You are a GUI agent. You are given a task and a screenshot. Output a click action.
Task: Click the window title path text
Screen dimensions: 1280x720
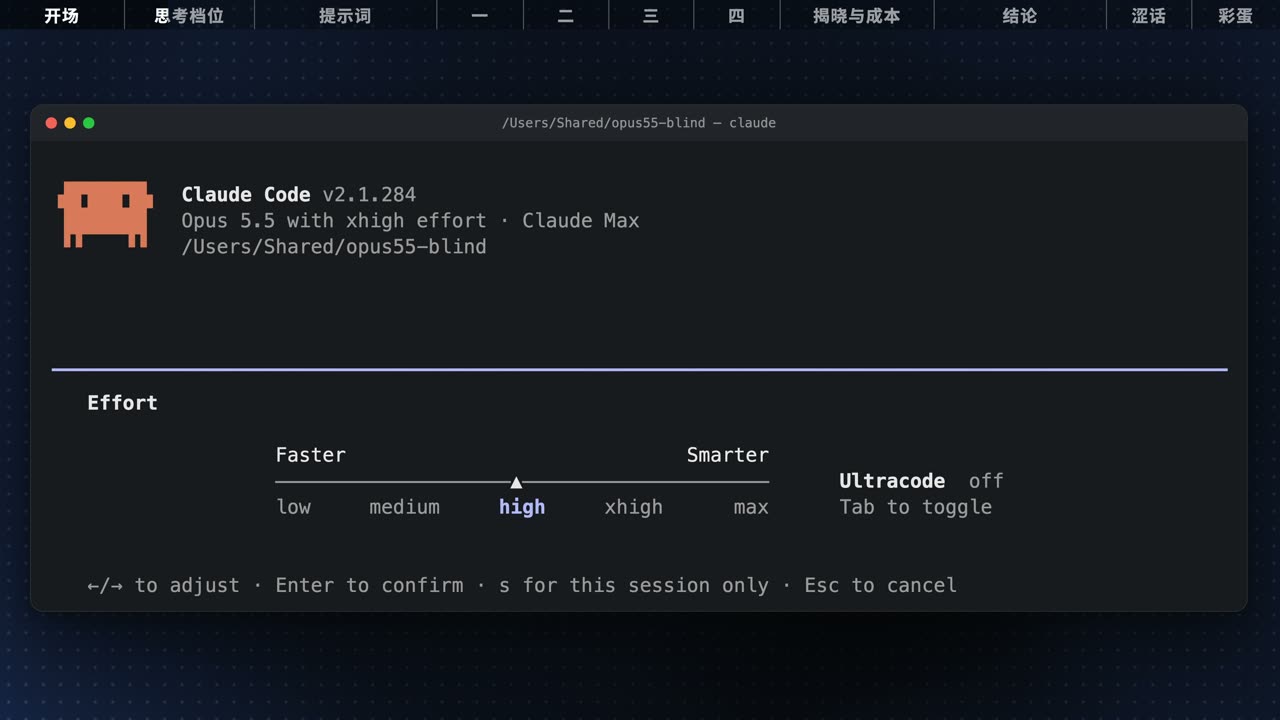pyautogui.click(x=639, y=123)
